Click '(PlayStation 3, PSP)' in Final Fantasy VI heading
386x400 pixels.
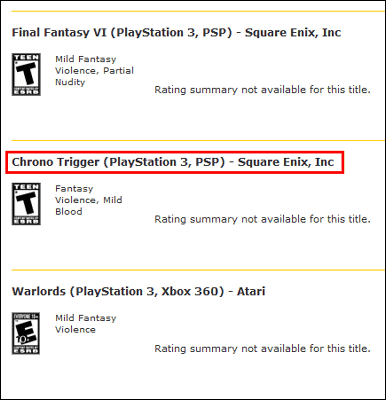tap(172, 33)
